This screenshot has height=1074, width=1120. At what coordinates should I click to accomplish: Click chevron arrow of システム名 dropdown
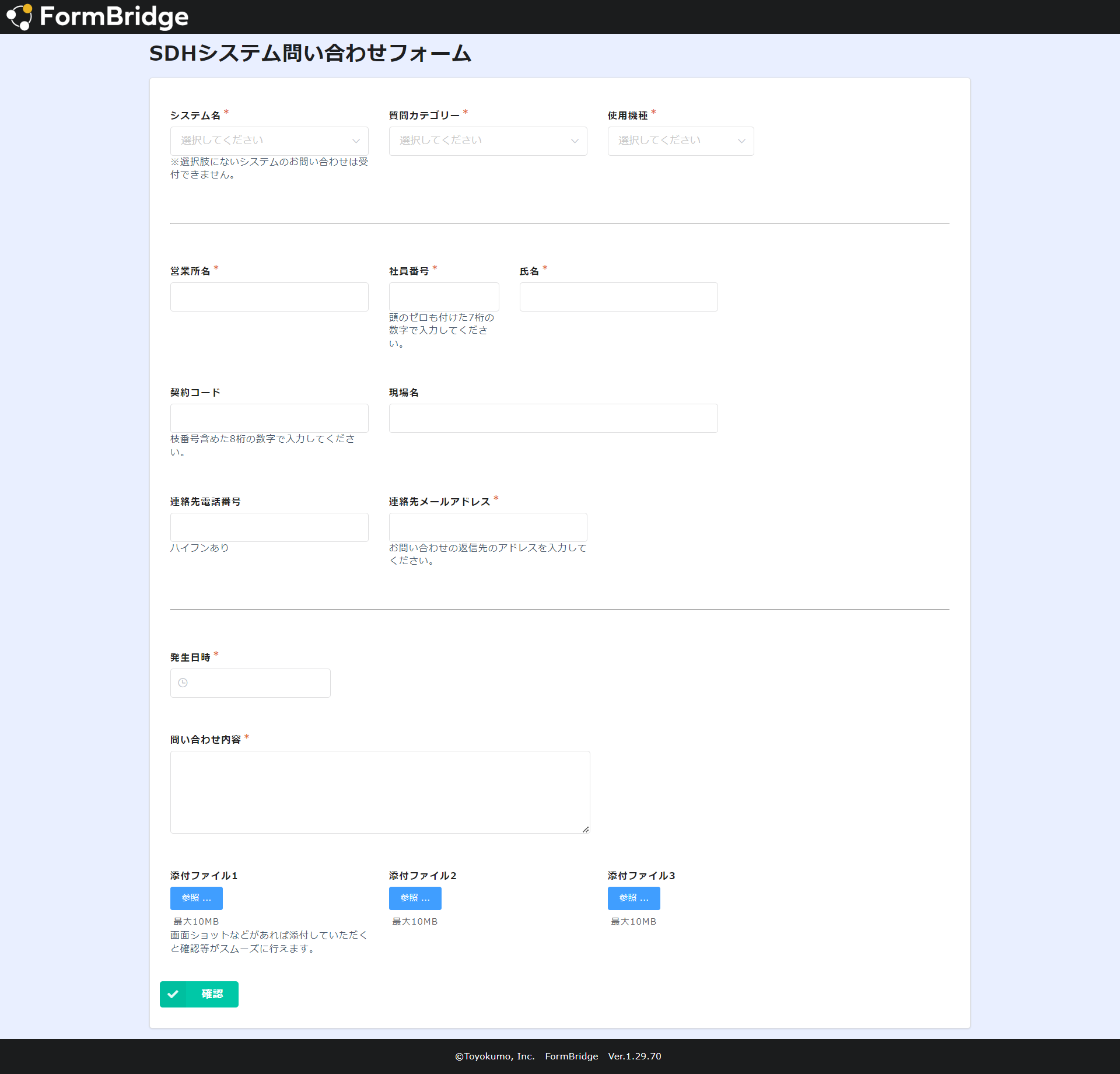356,141
